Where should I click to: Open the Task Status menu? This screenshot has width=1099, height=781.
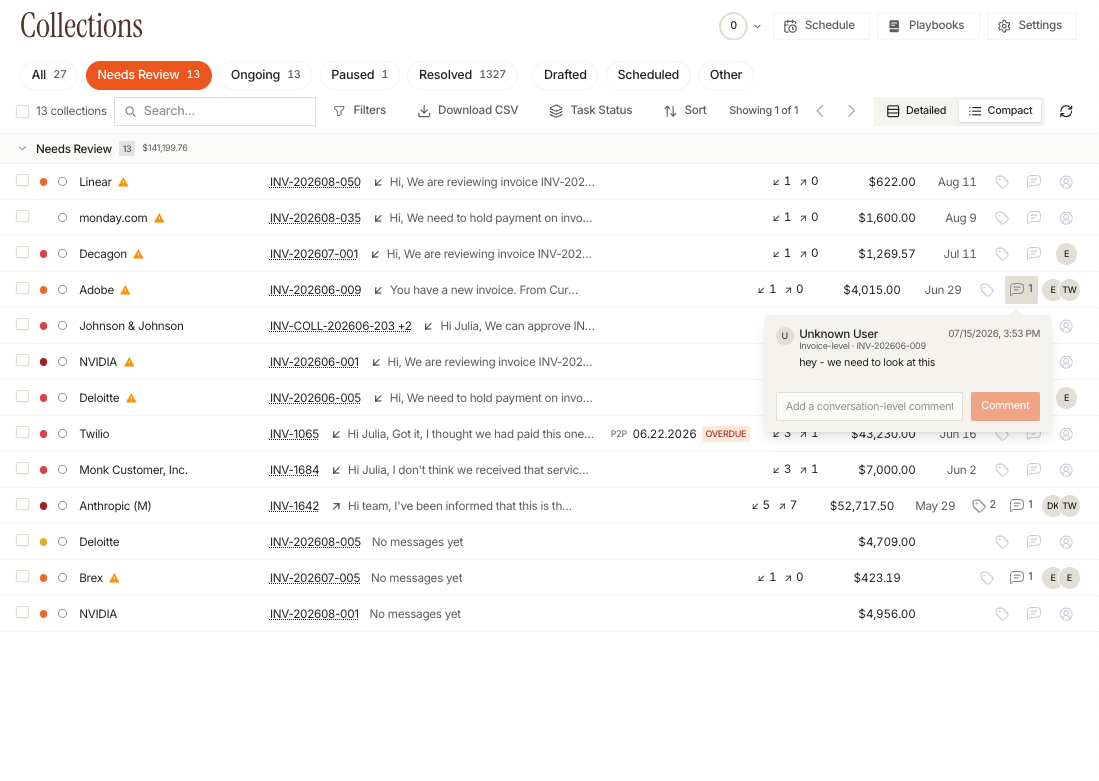pos(591,111)
